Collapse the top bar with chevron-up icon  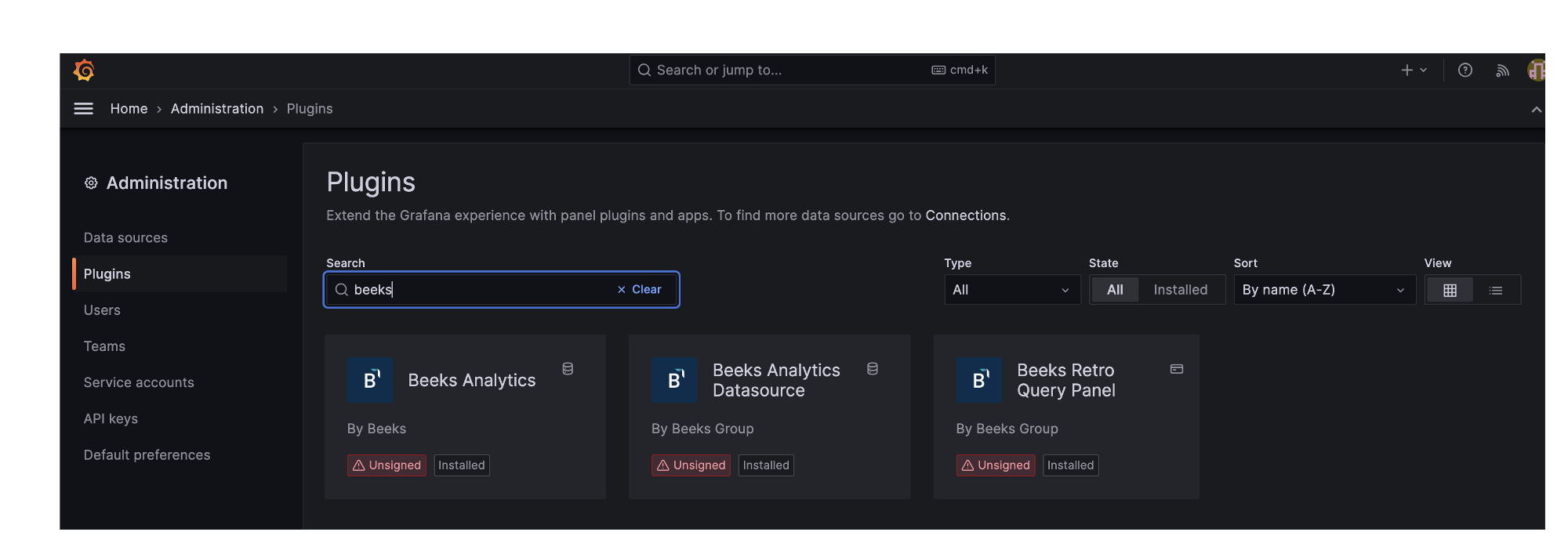click(1536, 110)
